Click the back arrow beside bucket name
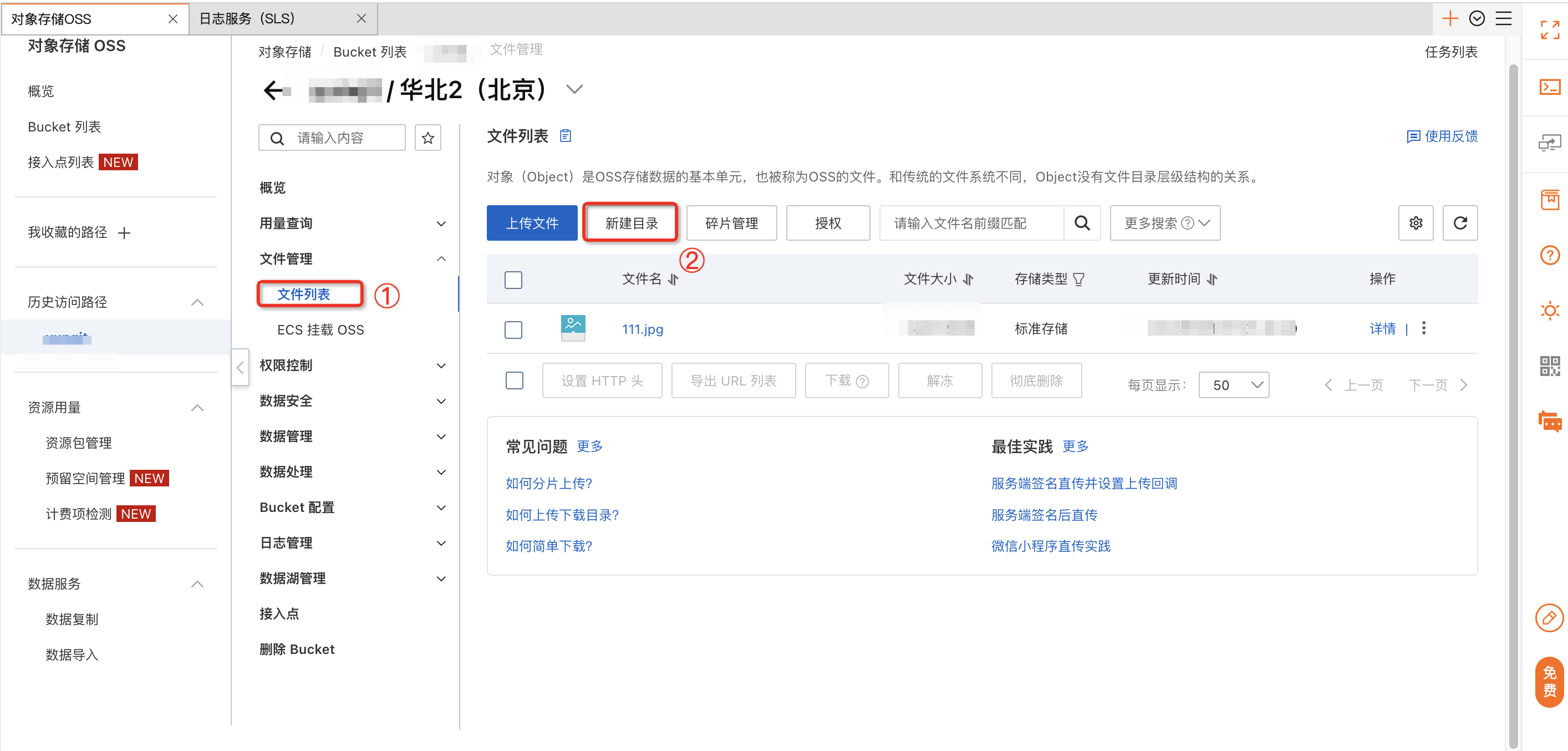Image resolution: width=1568 pixels, height=751 pixels. 274,91
